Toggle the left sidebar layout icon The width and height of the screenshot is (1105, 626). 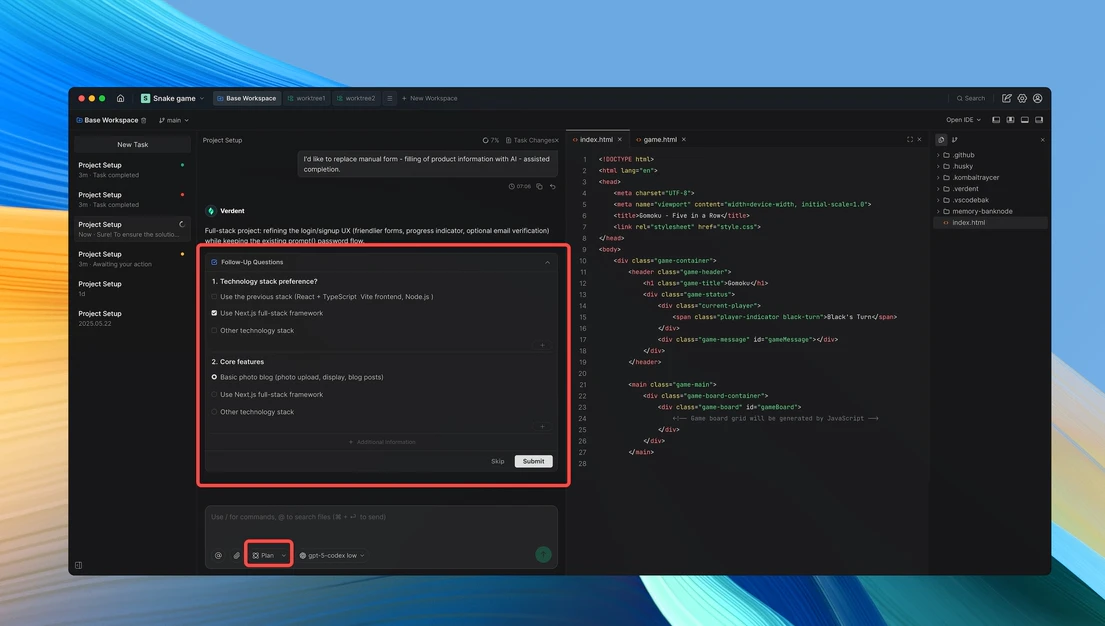pyautogui.click(x=996, y=120)
